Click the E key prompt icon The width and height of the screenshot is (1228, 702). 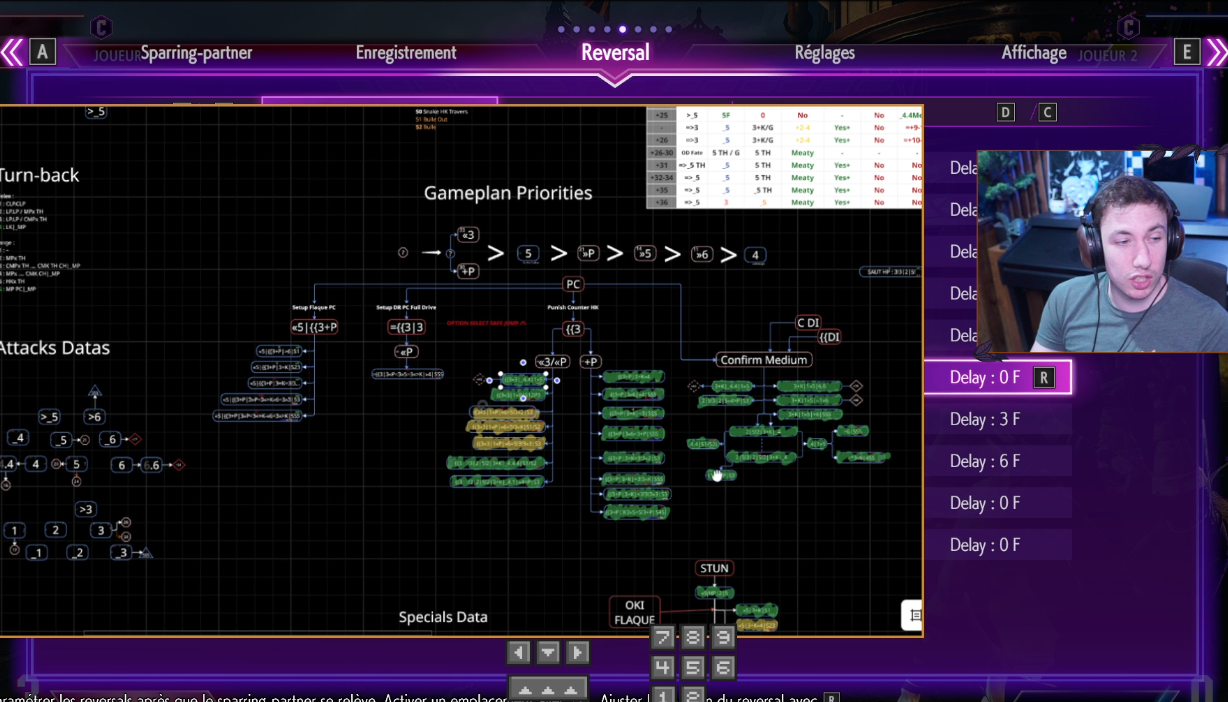(1186, 52)
